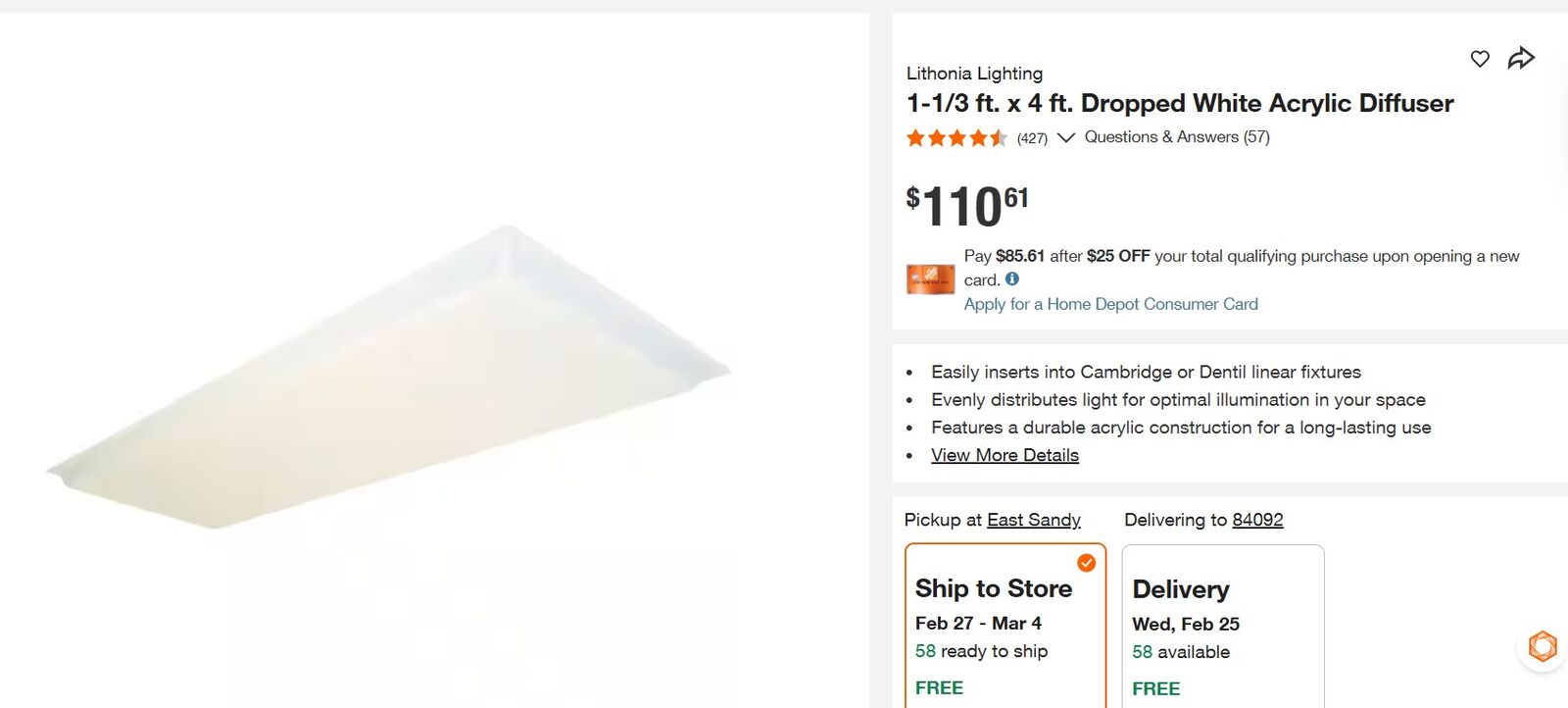
Task: Click the orange Home Depot card image
Action: [930, 279]
